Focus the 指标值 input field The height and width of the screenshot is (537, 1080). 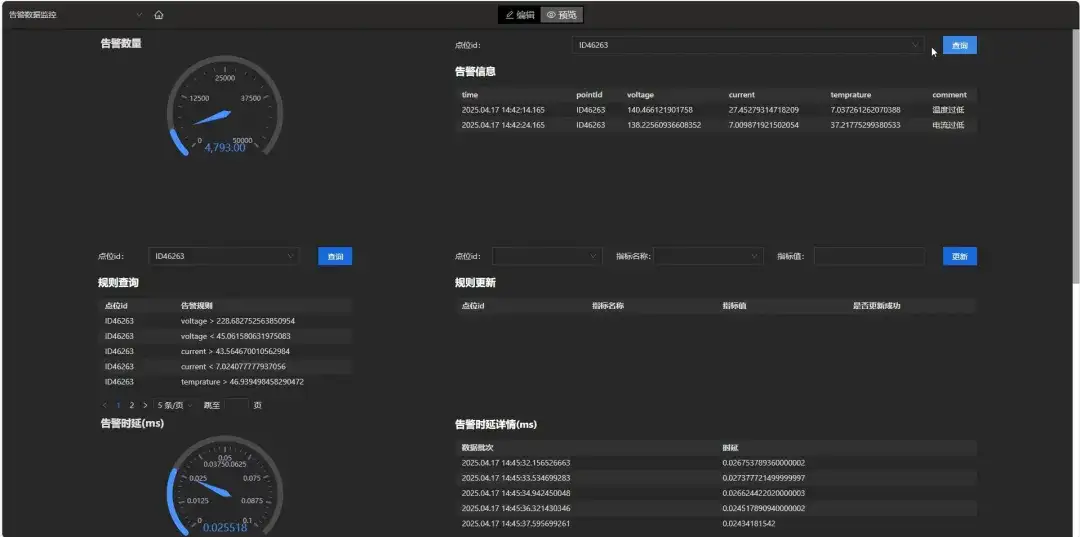click(x=869, y=256)
